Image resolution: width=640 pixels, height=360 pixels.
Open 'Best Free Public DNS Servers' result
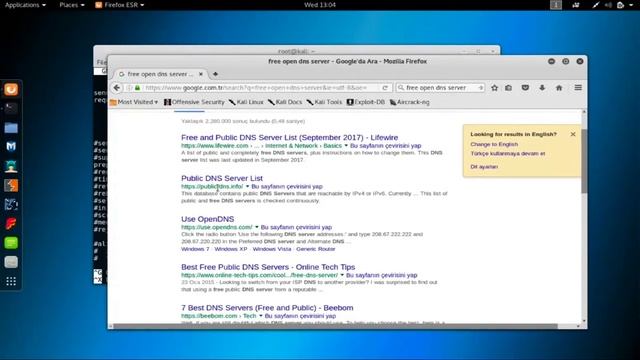[268, 267]
